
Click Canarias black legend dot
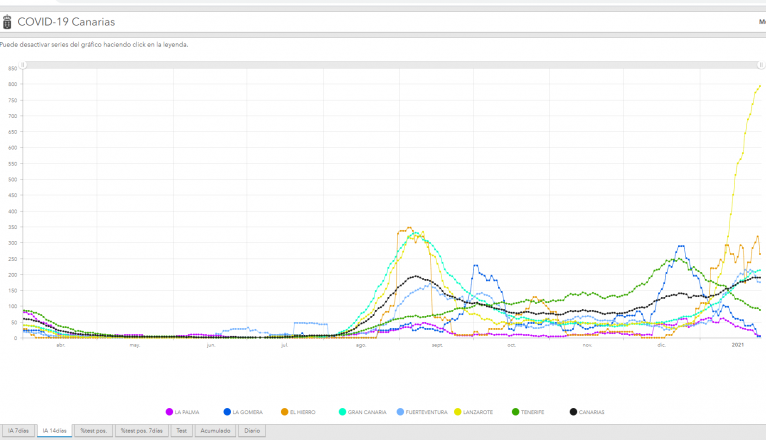[x=573, y=412]
